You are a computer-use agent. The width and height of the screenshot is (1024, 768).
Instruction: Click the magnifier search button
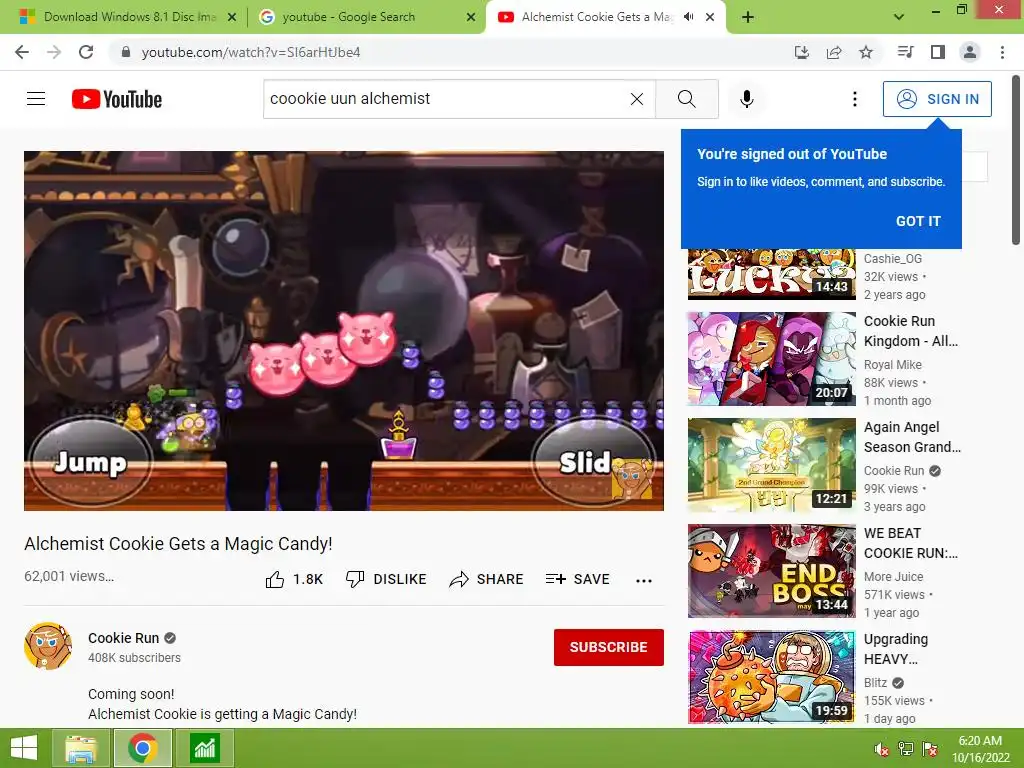tap(686, 99)
